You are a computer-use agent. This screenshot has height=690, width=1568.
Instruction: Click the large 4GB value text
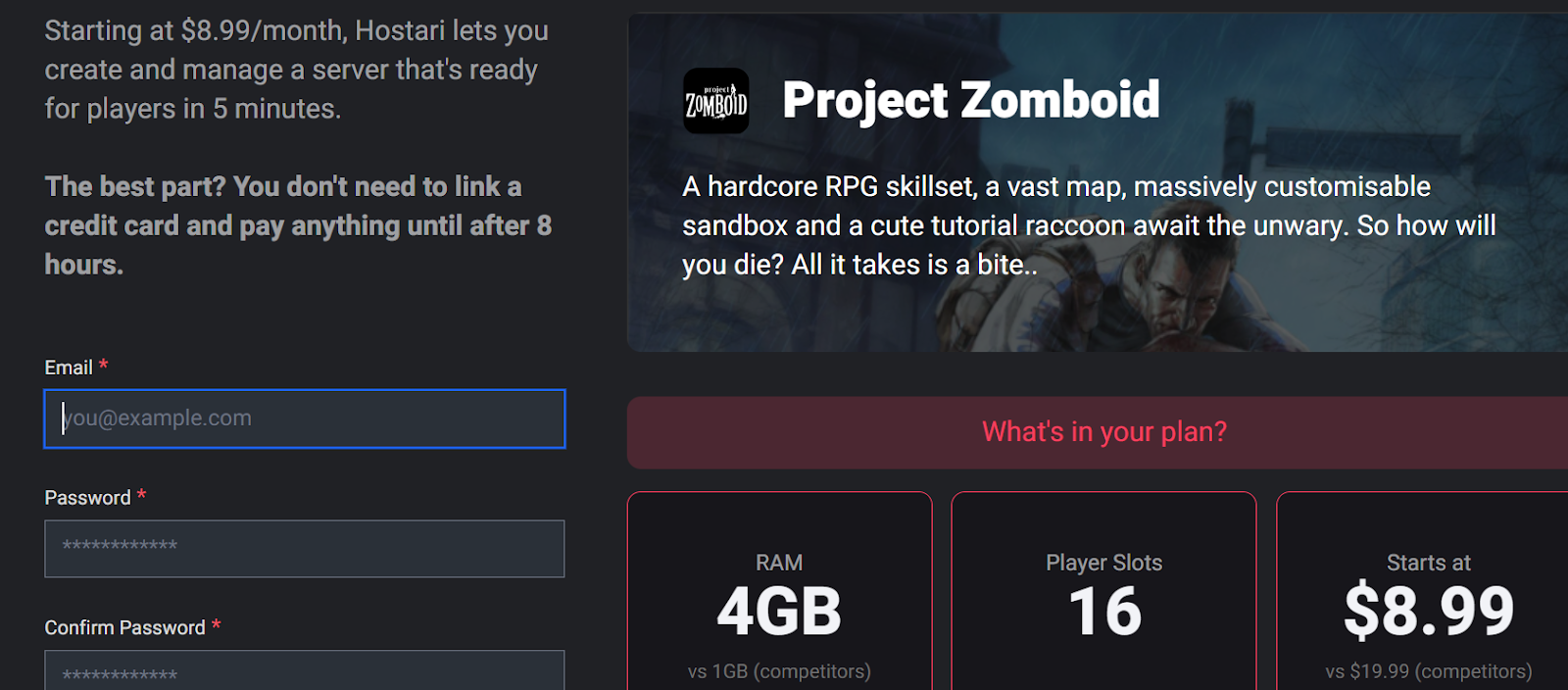click(x=779, y=612)
